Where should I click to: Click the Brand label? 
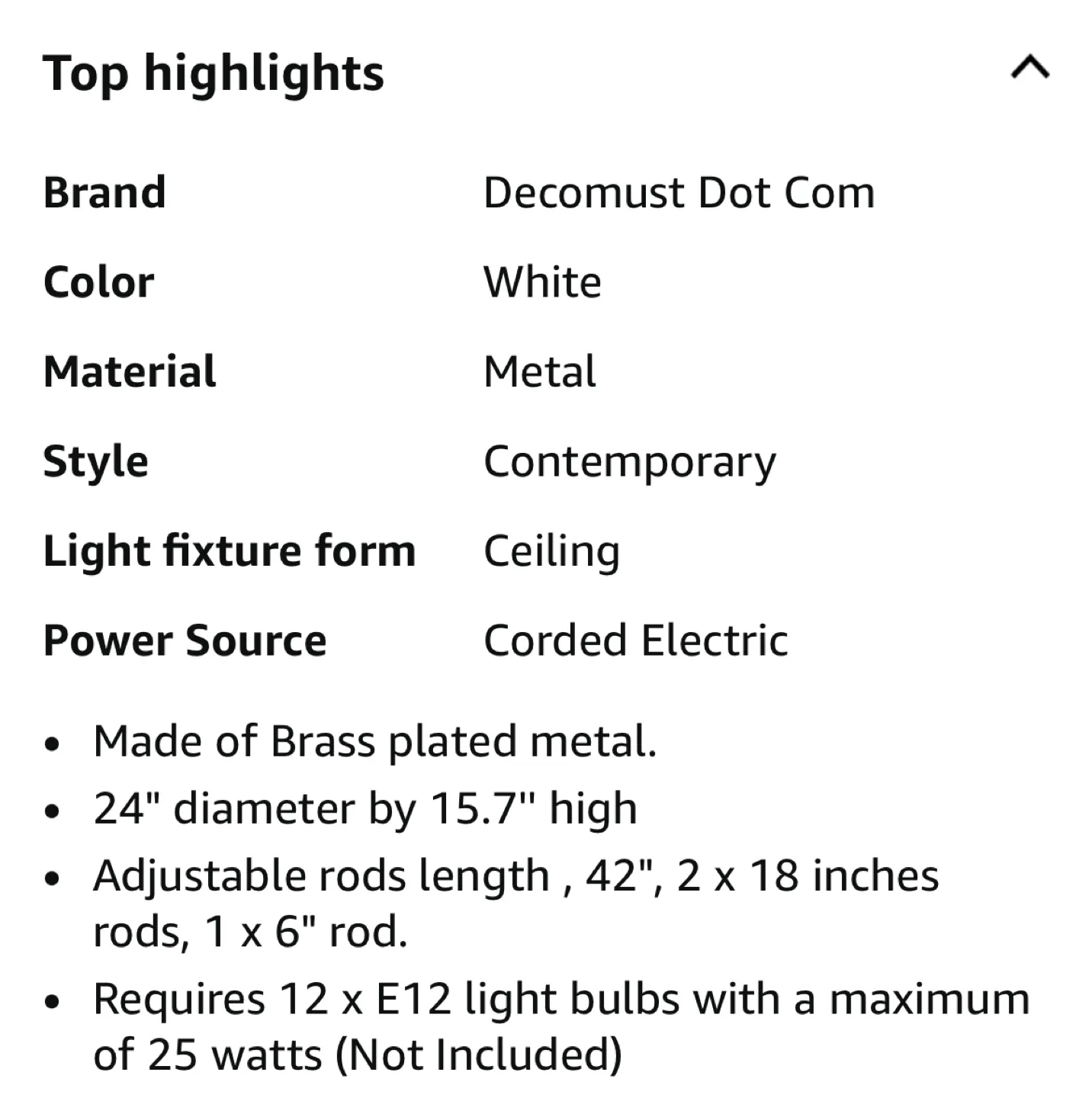(105, 192)
